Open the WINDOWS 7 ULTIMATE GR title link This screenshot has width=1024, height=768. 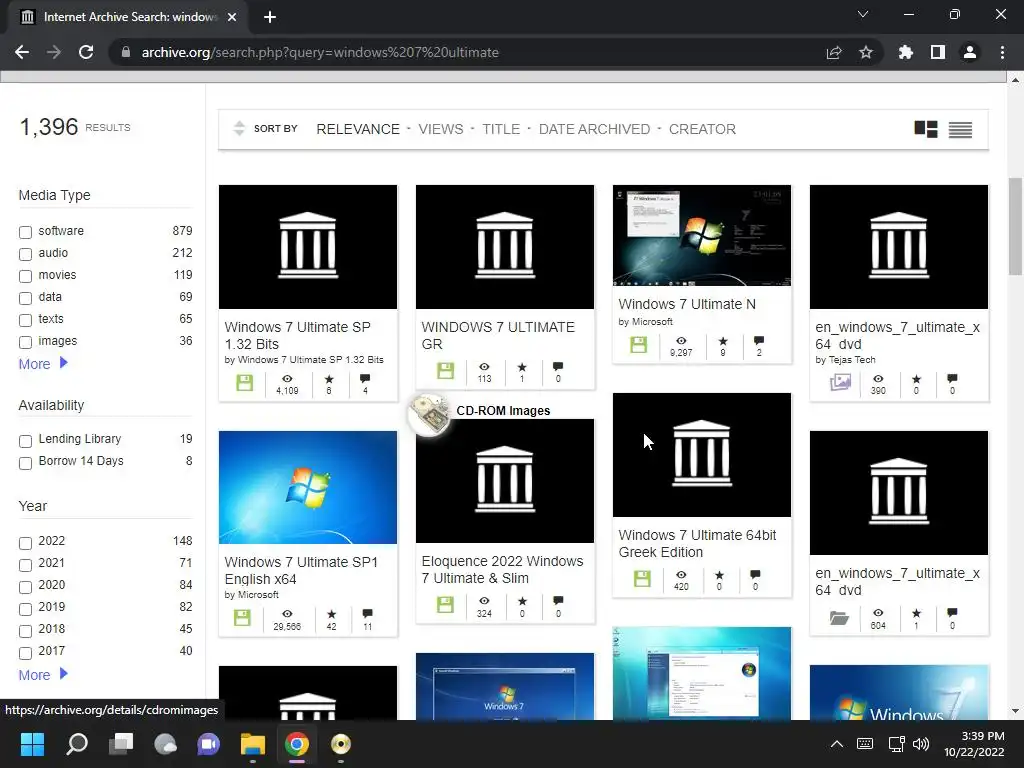(498, 336)
